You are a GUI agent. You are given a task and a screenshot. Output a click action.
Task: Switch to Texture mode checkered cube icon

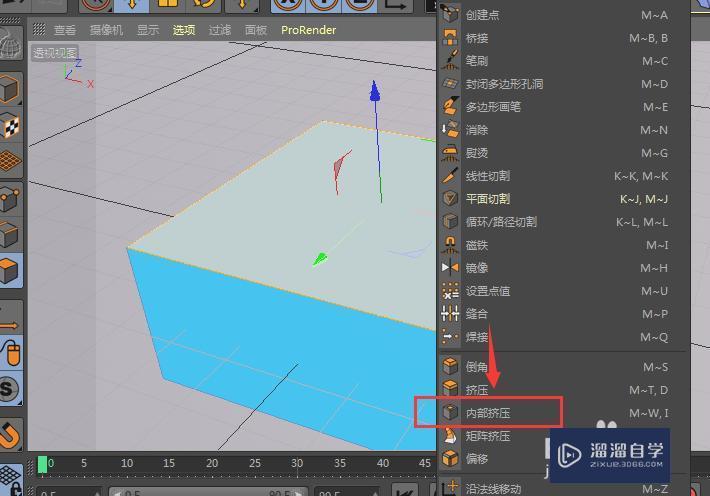coord(10,125)
